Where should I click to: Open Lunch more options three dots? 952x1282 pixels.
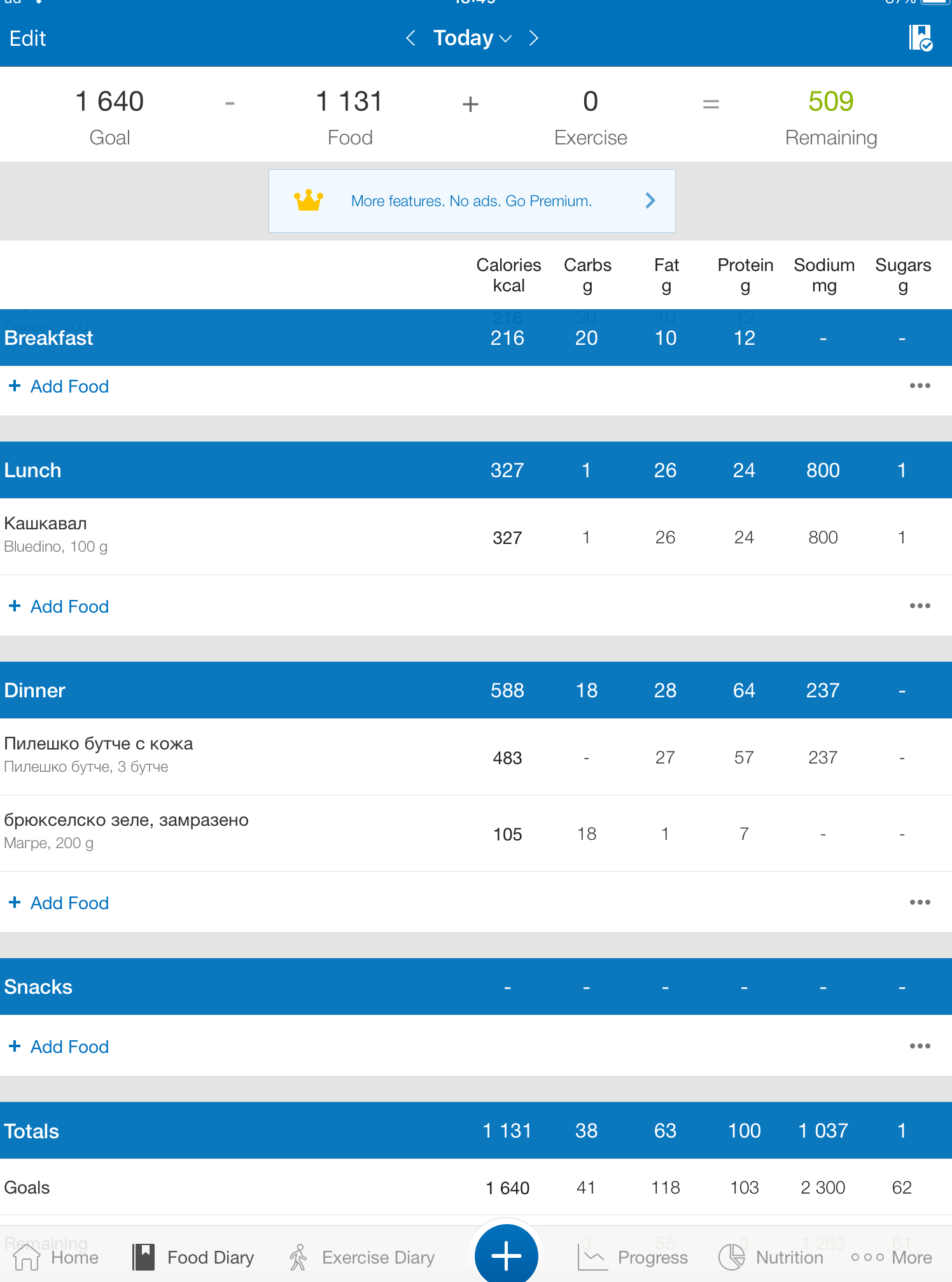[x=920, y=606]
